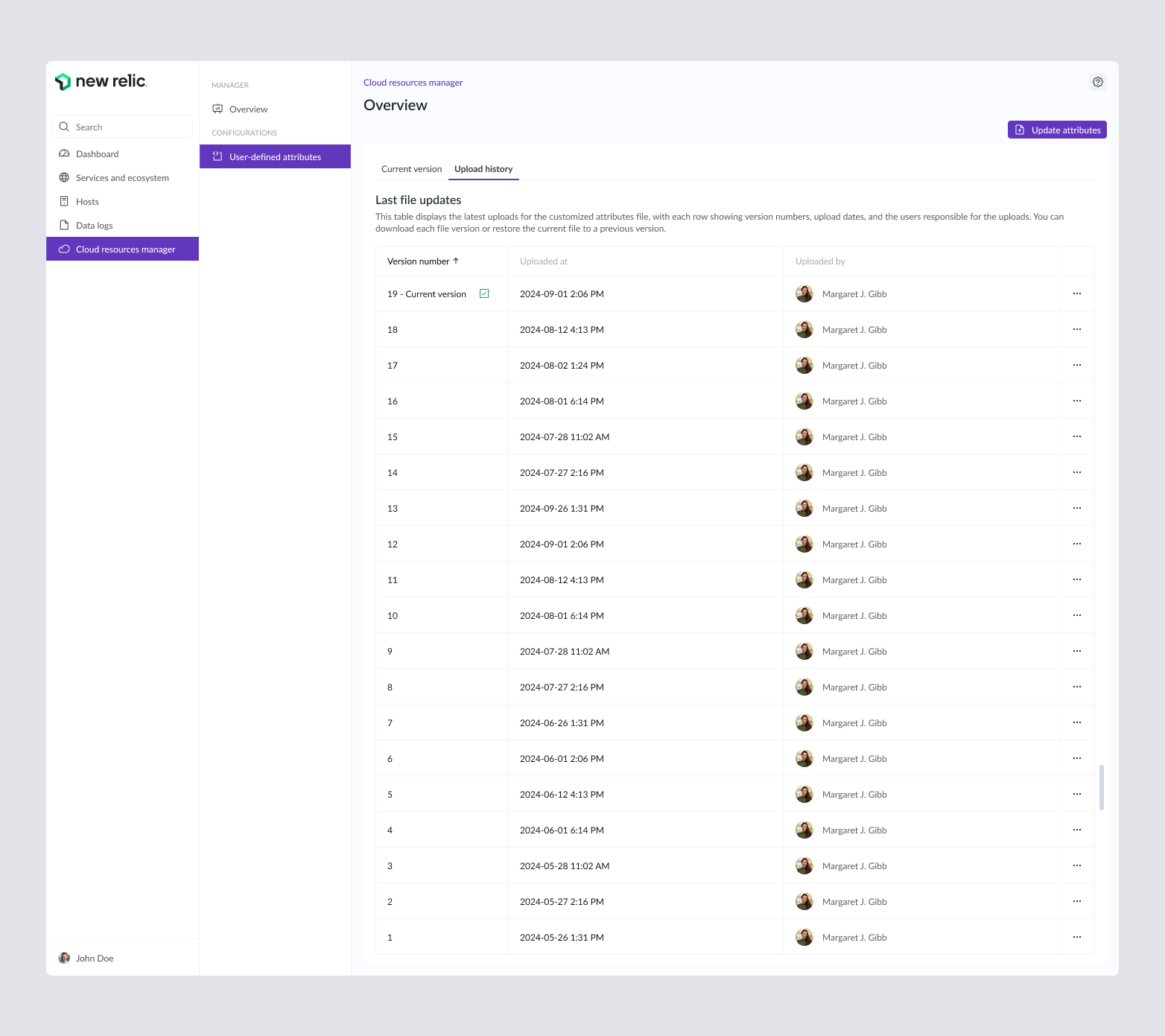The image size is (1165, 1036).
Task: Click the John Doe user profile
Action: tap(86, 958)
